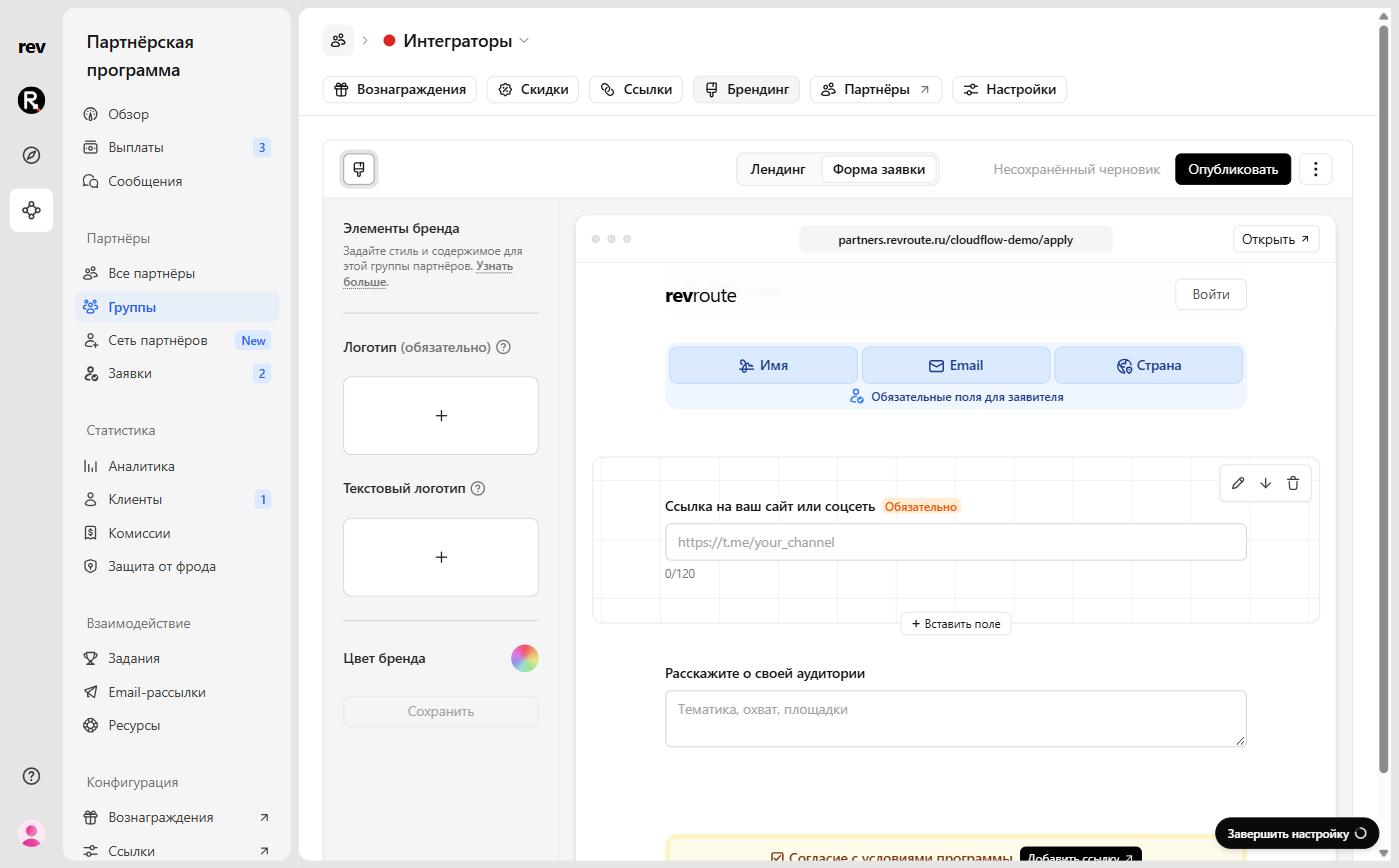Show help tooltip for Логотип
Image resolution: width=1399 pixels, height=868 pixels.
point(503,347)
